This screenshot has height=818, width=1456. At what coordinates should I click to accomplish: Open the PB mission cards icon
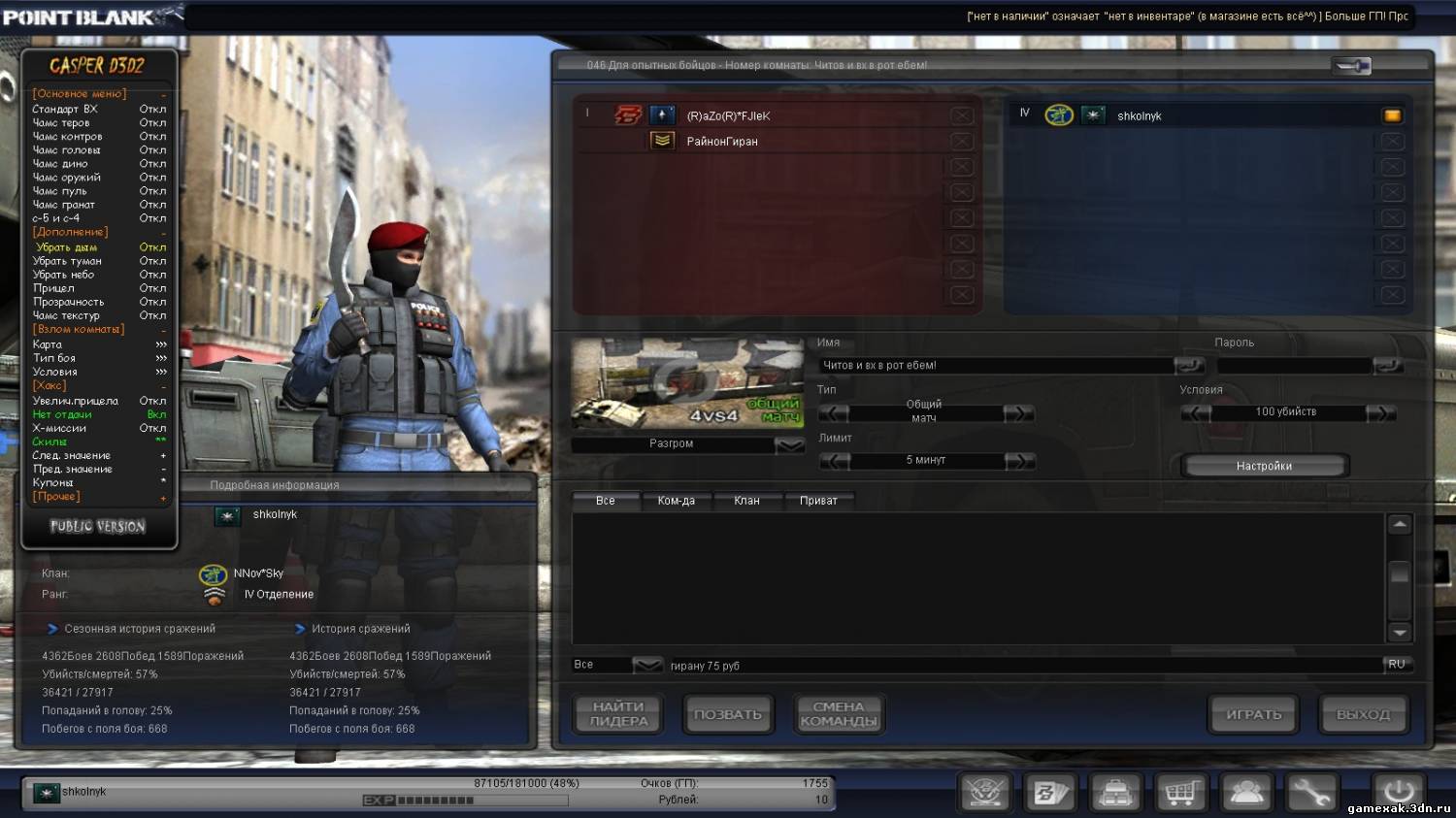coord(1050,793)
